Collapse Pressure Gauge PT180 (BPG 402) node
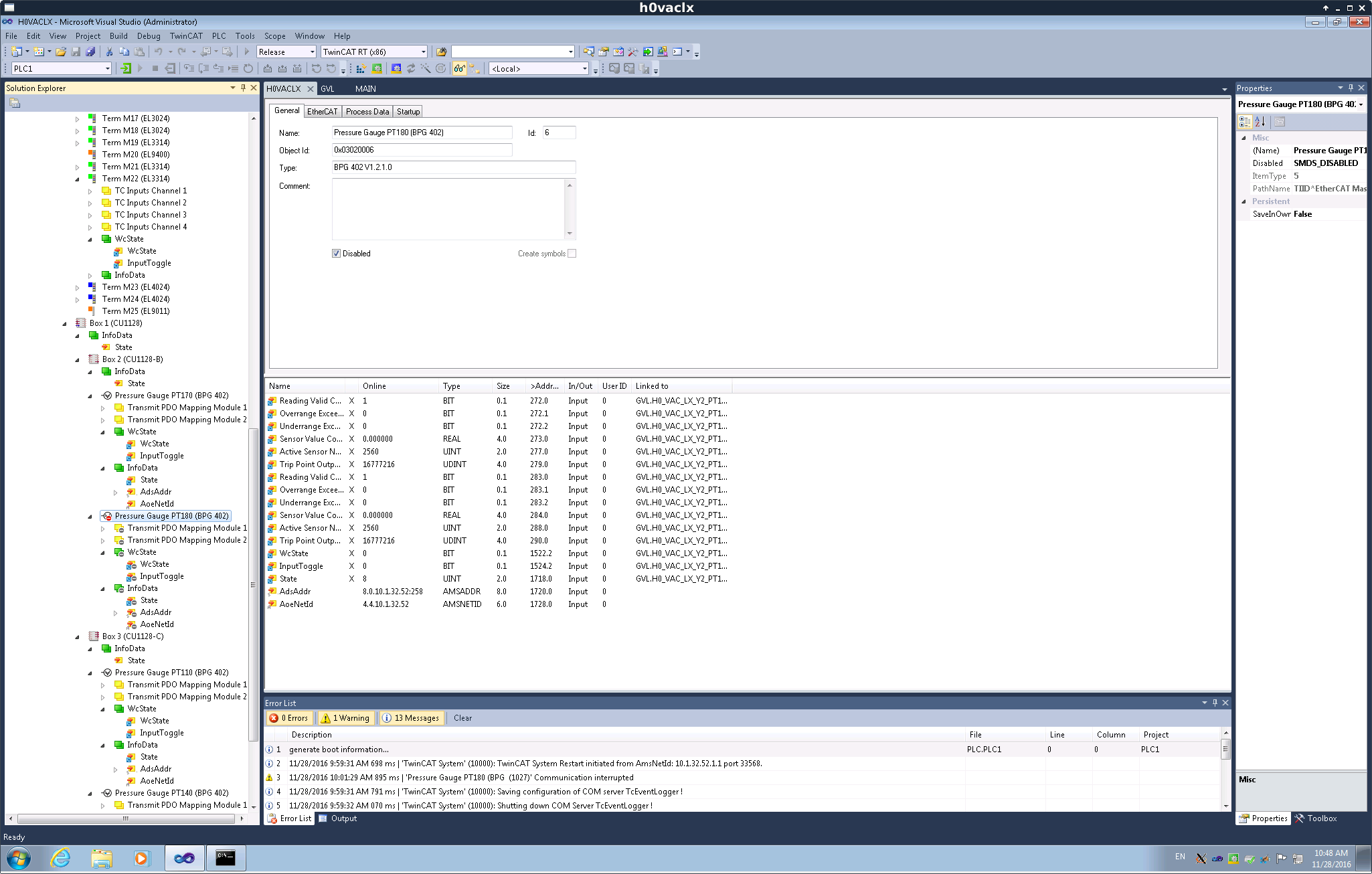This screenshot has width=1372, height=874. [x=90, y=516]
